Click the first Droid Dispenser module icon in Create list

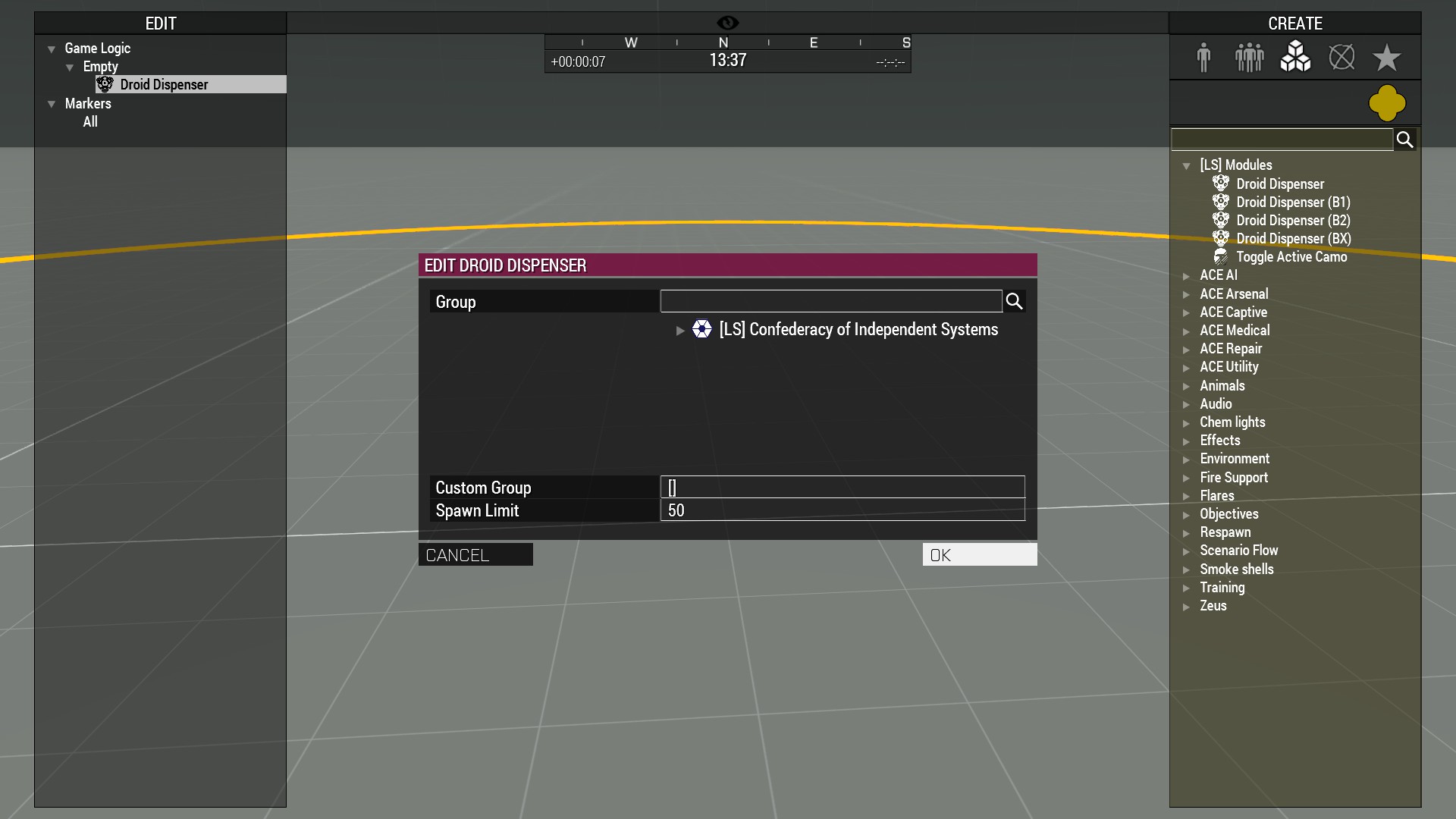(x=1221, y=184)
